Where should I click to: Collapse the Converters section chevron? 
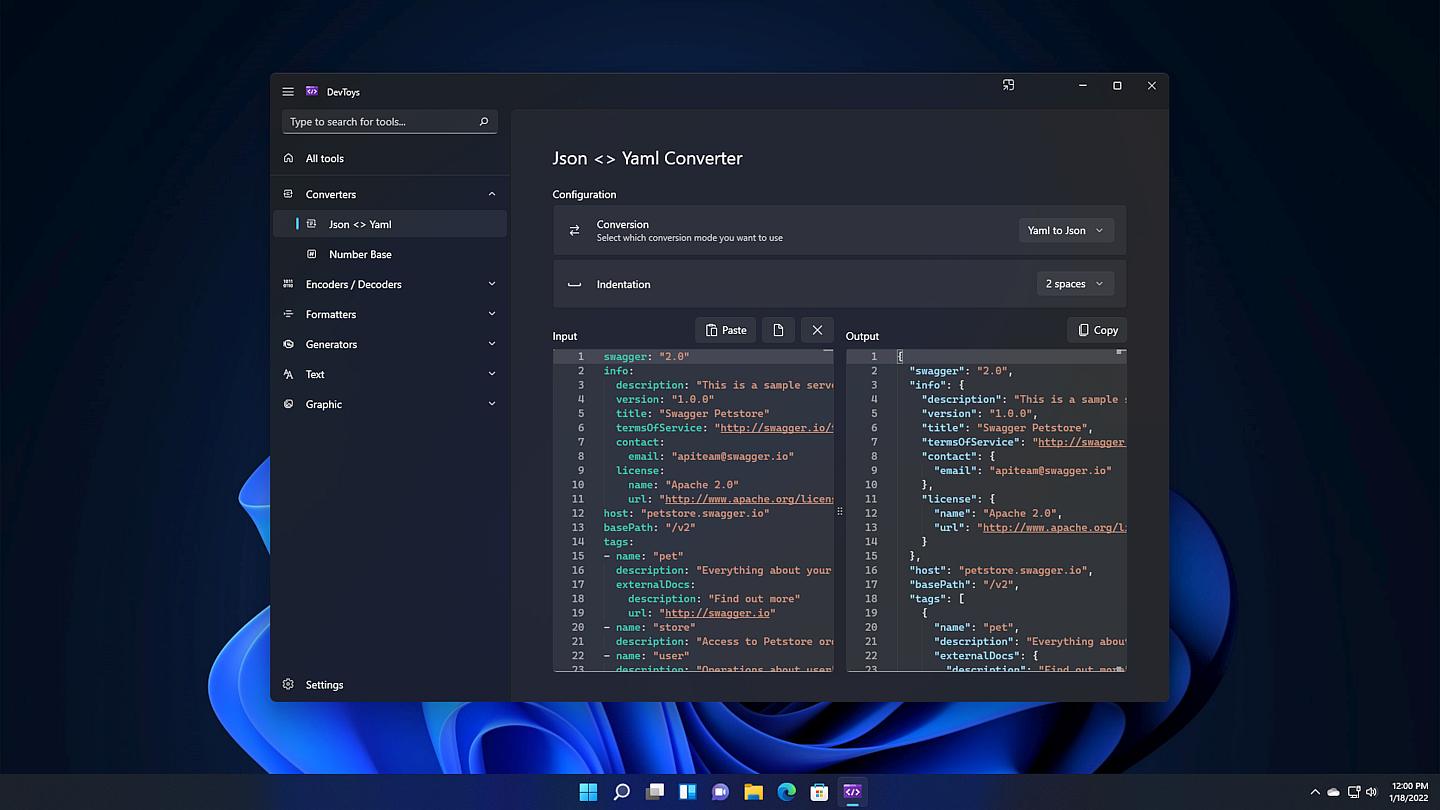492,194
